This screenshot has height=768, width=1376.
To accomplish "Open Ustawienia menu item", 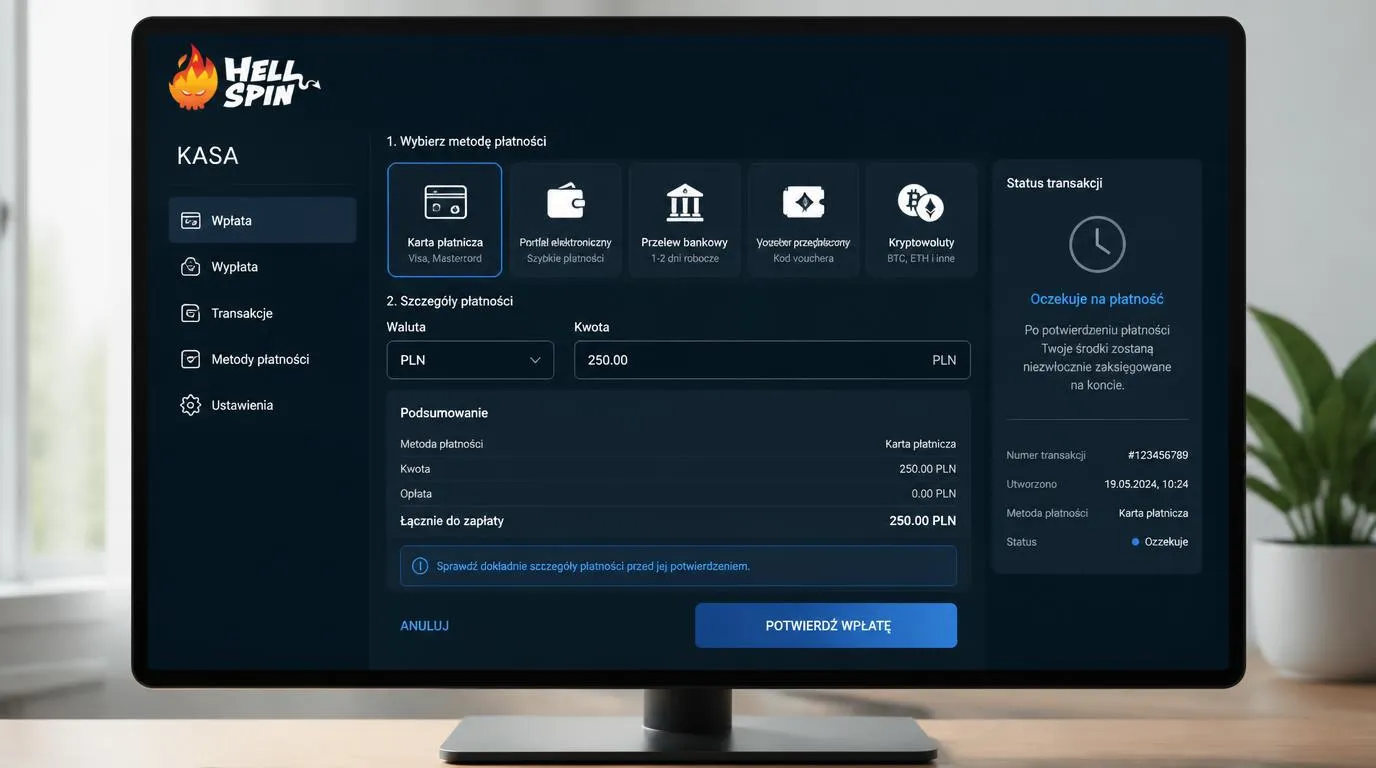I will [262, 405].
